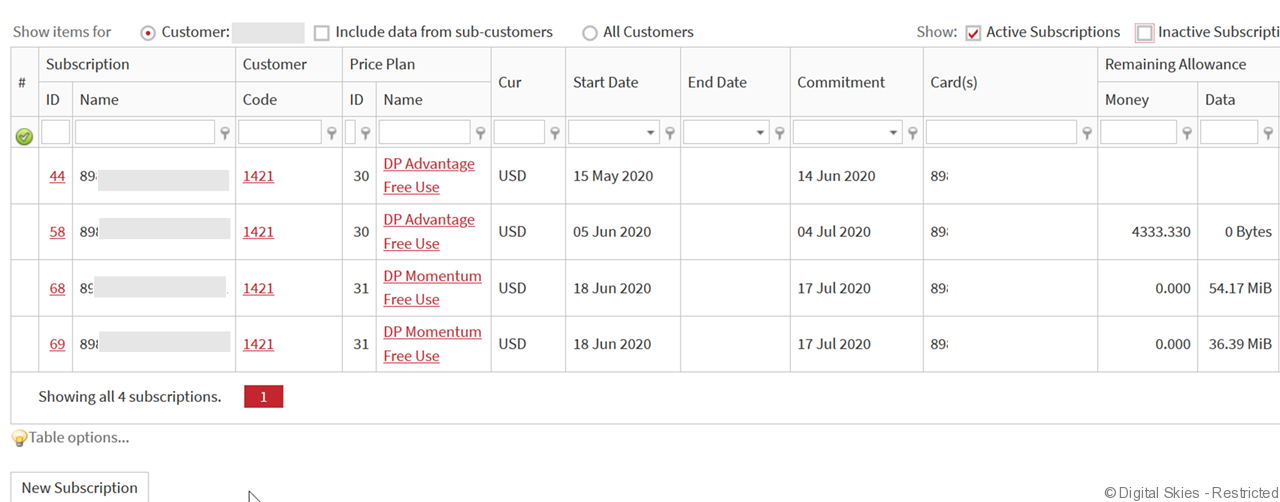This screenshot has height=502, width=1280.
Task: Enable Include data from sub-customers checkbox
Action: tap(322, 33)
